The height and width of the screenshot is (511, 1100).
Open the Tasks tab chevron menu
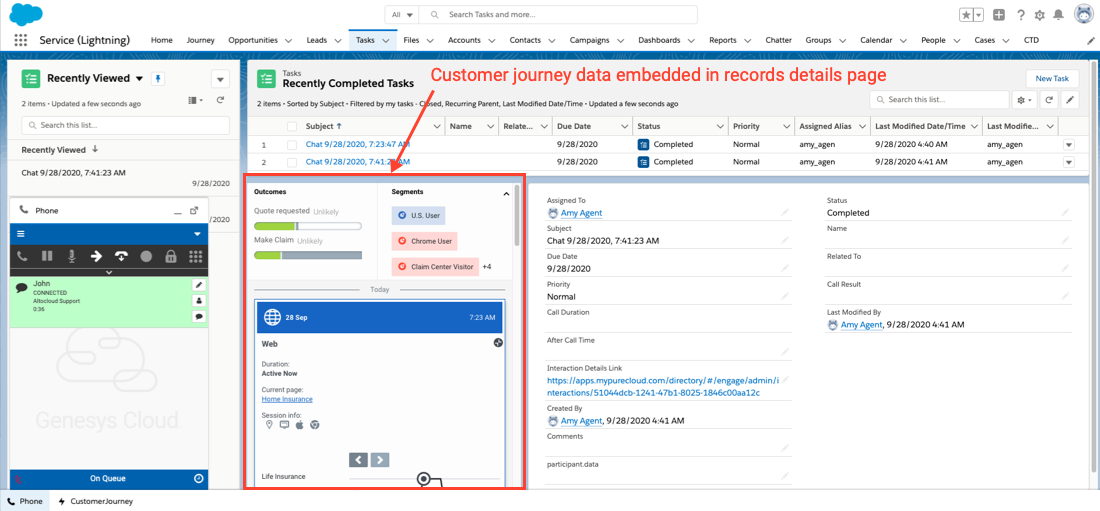coord(386,41)
